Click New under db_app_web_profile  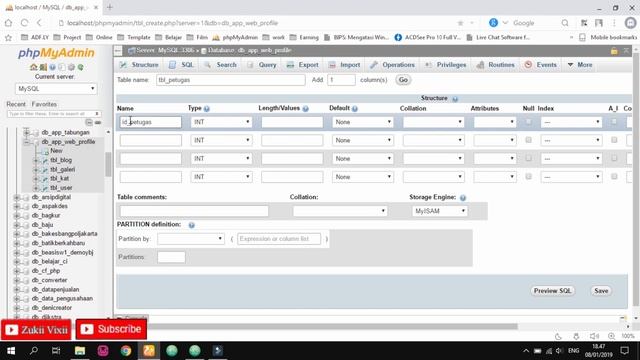pos(56,151)
